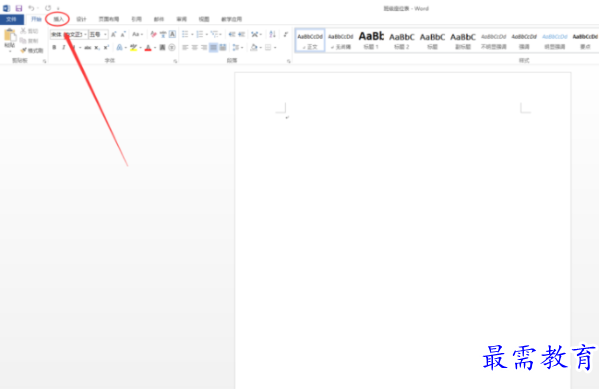604x389 pixels.
Task: Apply distributed alignment
Action: point(223,48)
